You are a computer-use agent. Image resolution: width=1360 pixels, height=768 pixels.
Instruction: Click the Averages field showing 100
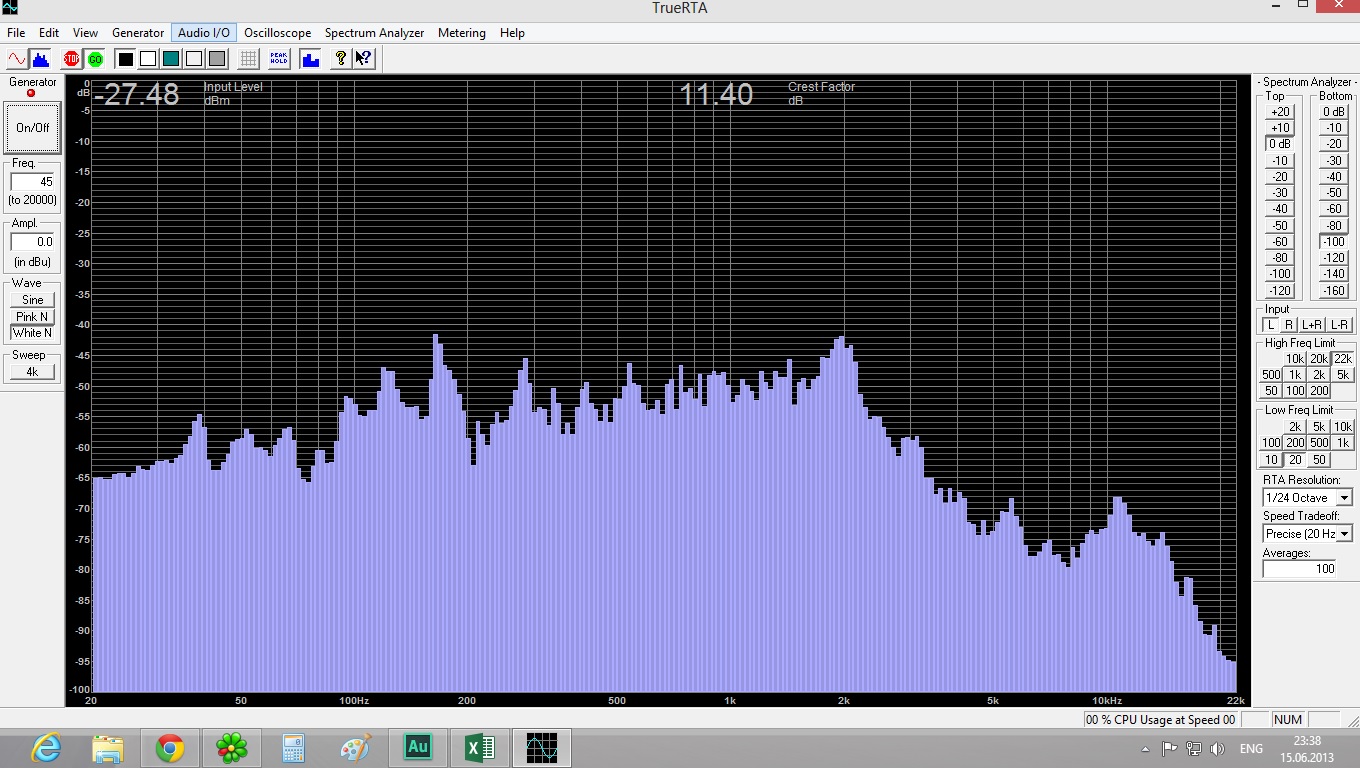(x=1300, y=569)
